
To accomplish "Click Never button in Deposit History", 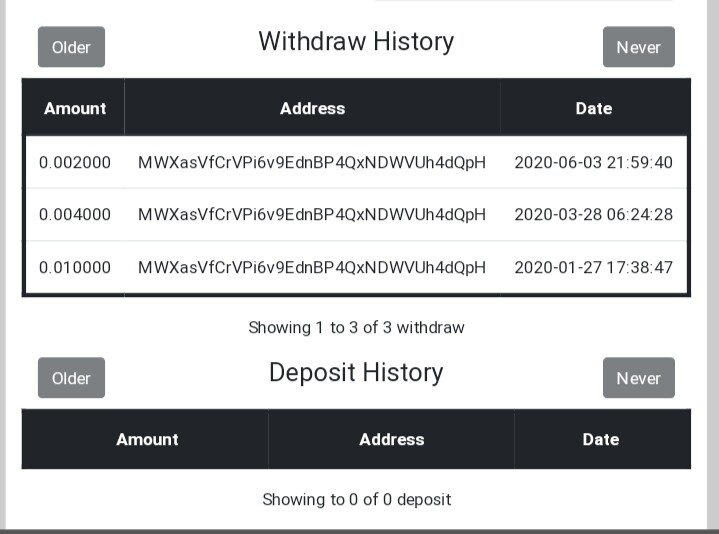I will point(638,378).
